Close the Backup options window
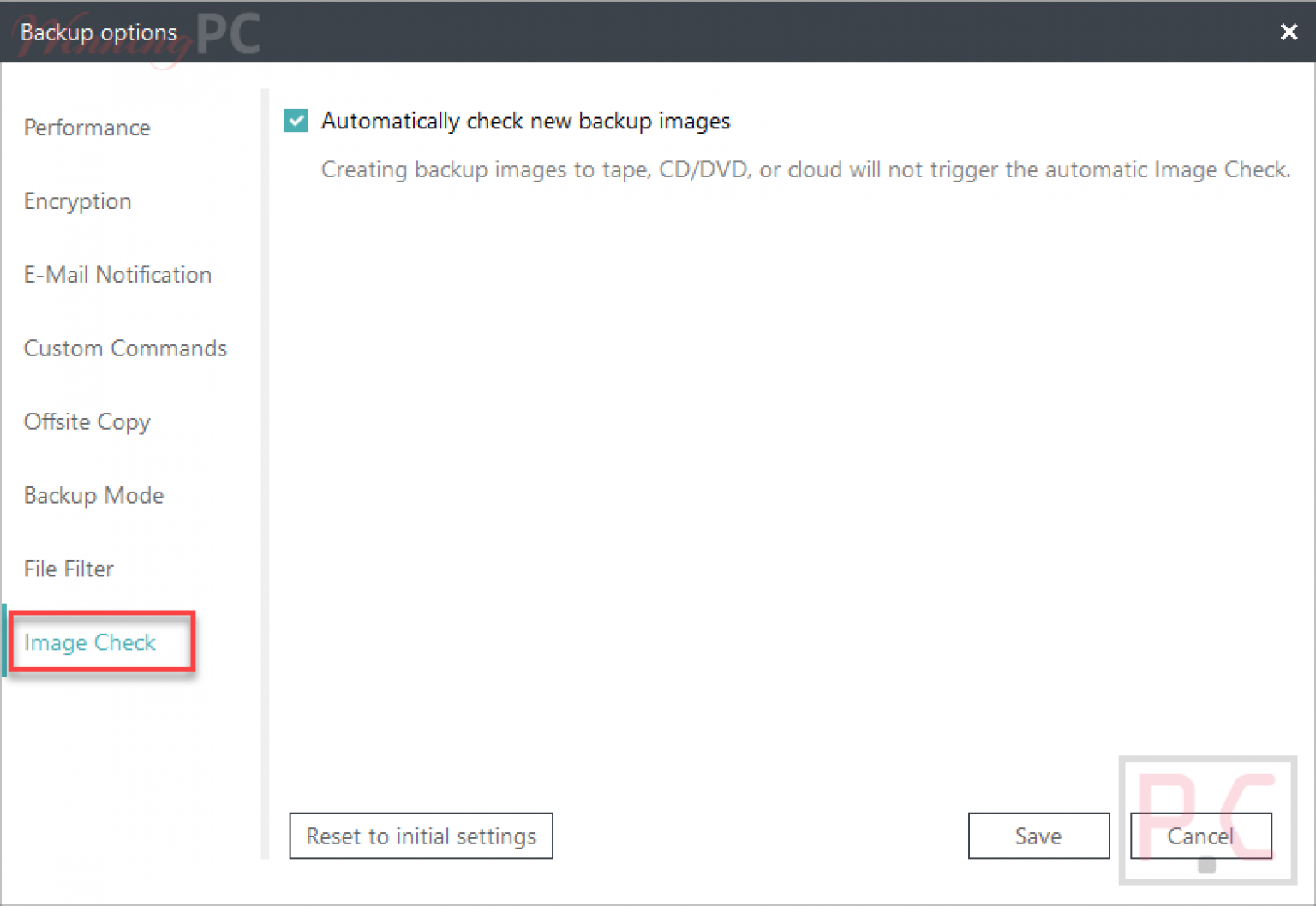 tap(1289, 32)
